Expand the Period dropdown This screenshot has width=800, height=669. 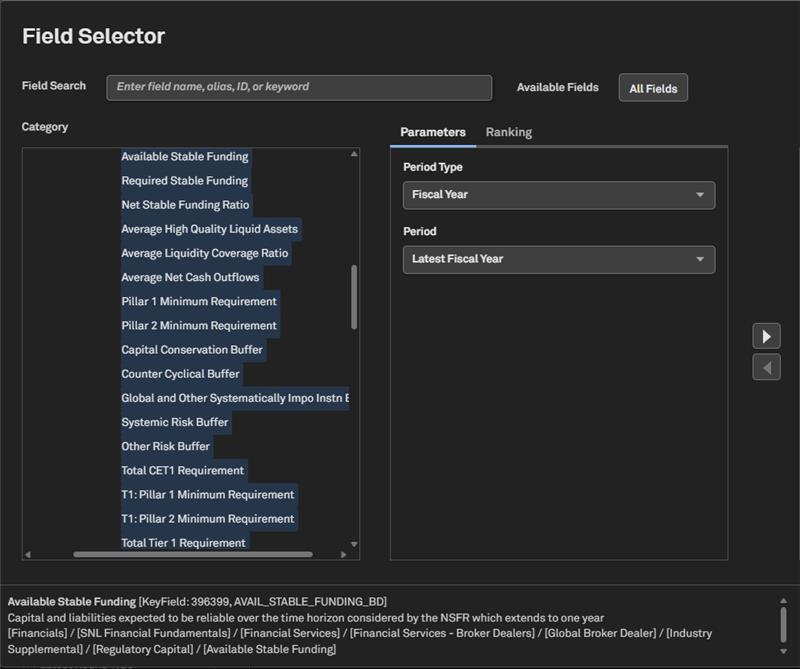[558, 259]
